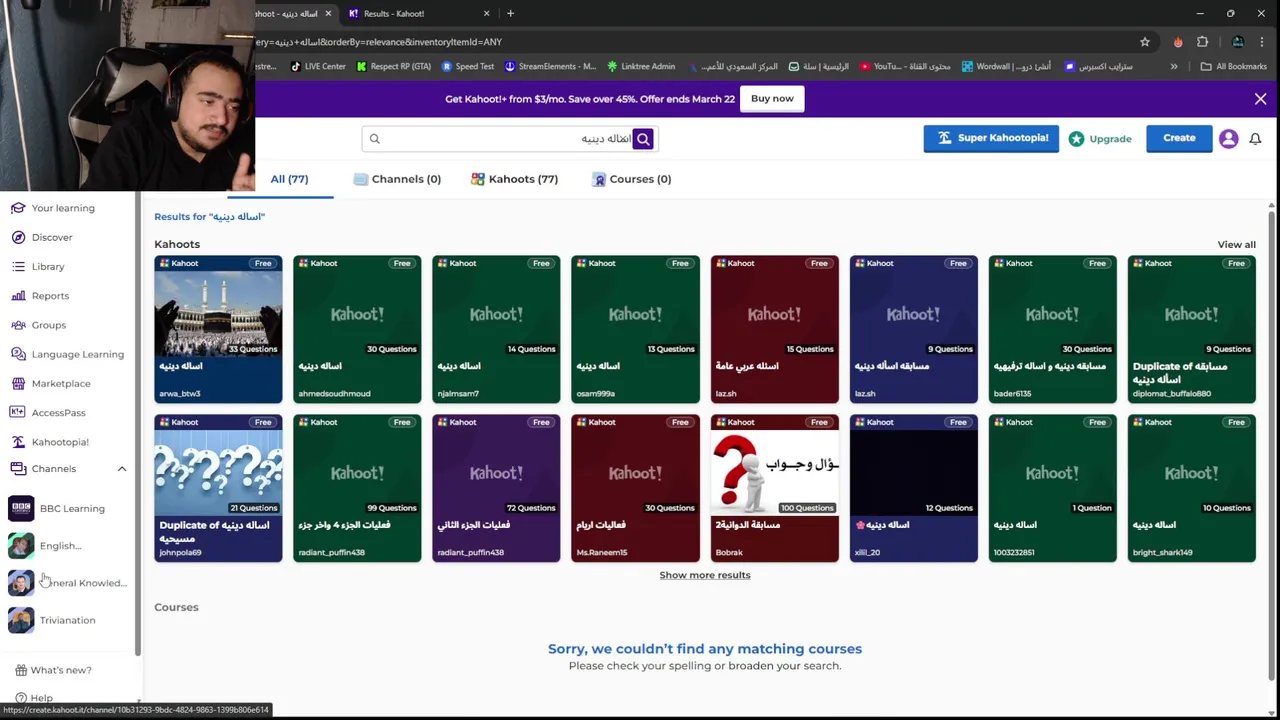Open the Trivianation channel
The width and height of the screenshot is (1280, 720).
point(52,620)
